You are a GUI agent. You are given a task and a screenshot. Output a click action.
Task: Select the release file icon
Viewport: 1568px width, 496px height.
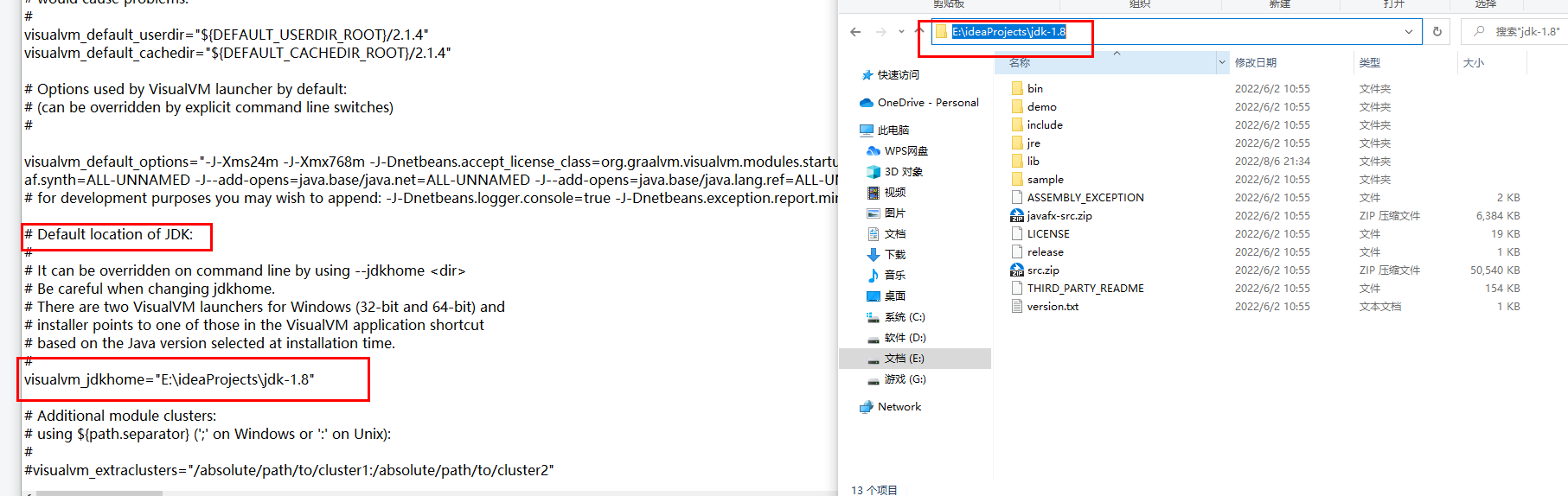coord(1017,251)
